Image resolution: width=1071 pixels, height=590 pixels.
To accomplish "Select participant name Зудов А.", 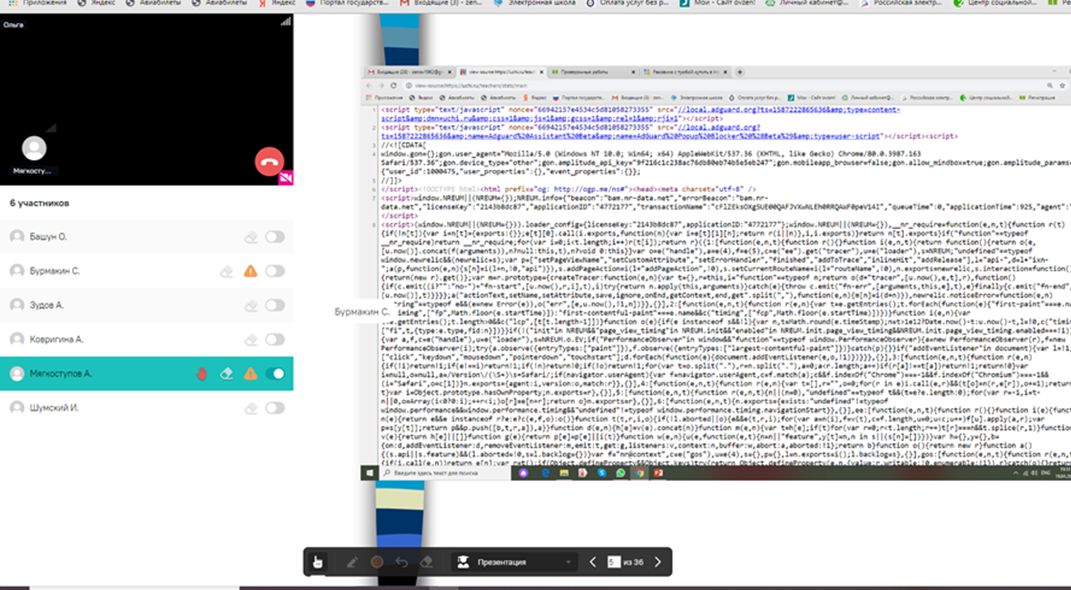I will 46,305.
